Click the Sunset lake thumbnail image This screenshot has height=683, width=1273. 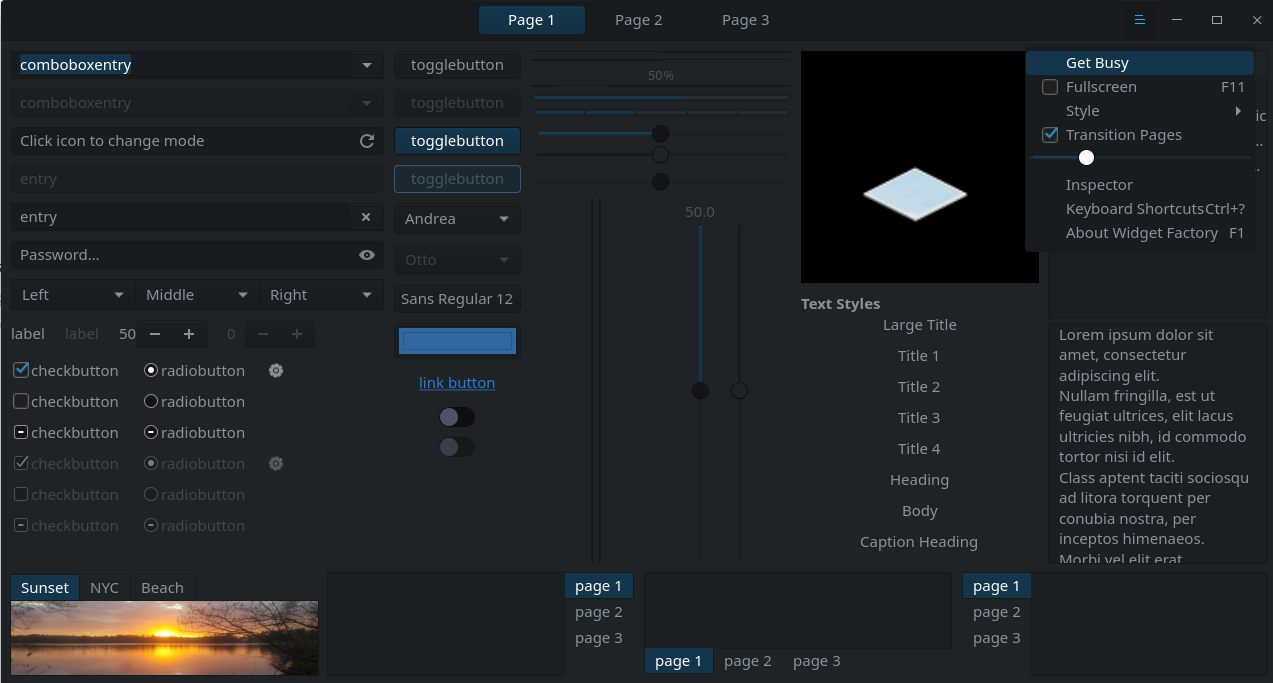165,638
